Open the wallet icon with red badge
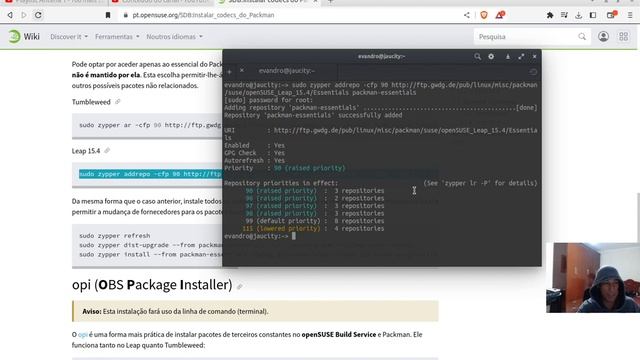This screenshot has height=360, width=640. tap(611, 15)
